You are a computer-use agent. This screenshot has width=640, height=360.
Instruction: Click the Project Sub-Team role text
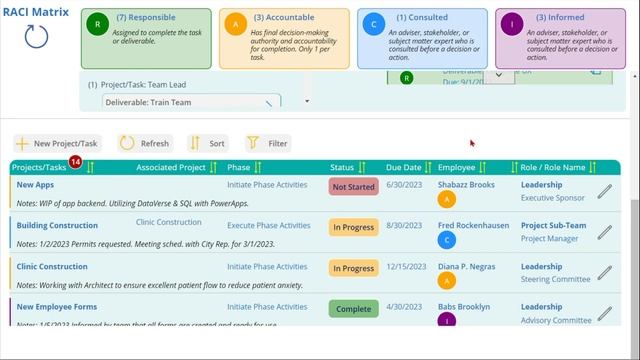point(553,225)
